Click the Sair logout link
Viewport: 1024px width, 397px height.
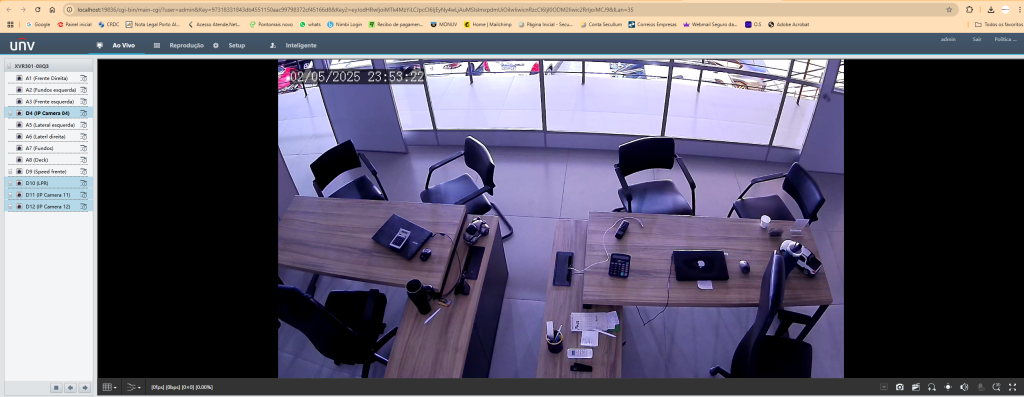[x=977, y=39]
